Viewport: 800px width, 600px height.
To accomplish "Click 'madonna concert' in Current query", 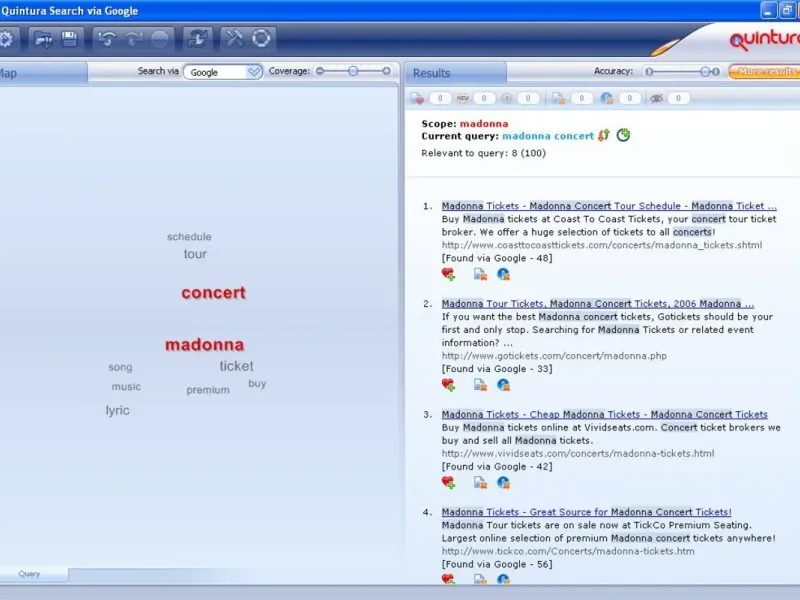I will [x=548, y=136].
